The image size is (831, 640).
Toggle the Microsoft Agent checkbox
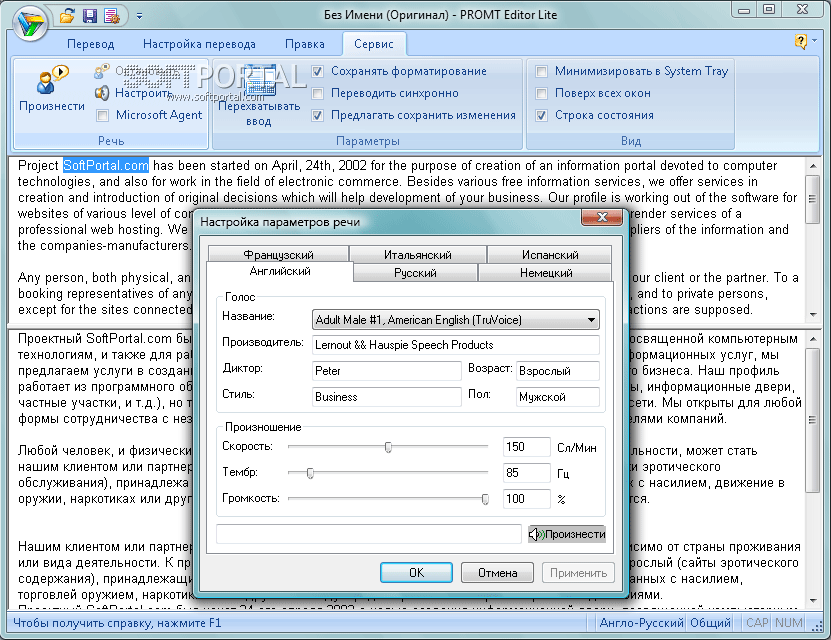[x=103, y=115]
